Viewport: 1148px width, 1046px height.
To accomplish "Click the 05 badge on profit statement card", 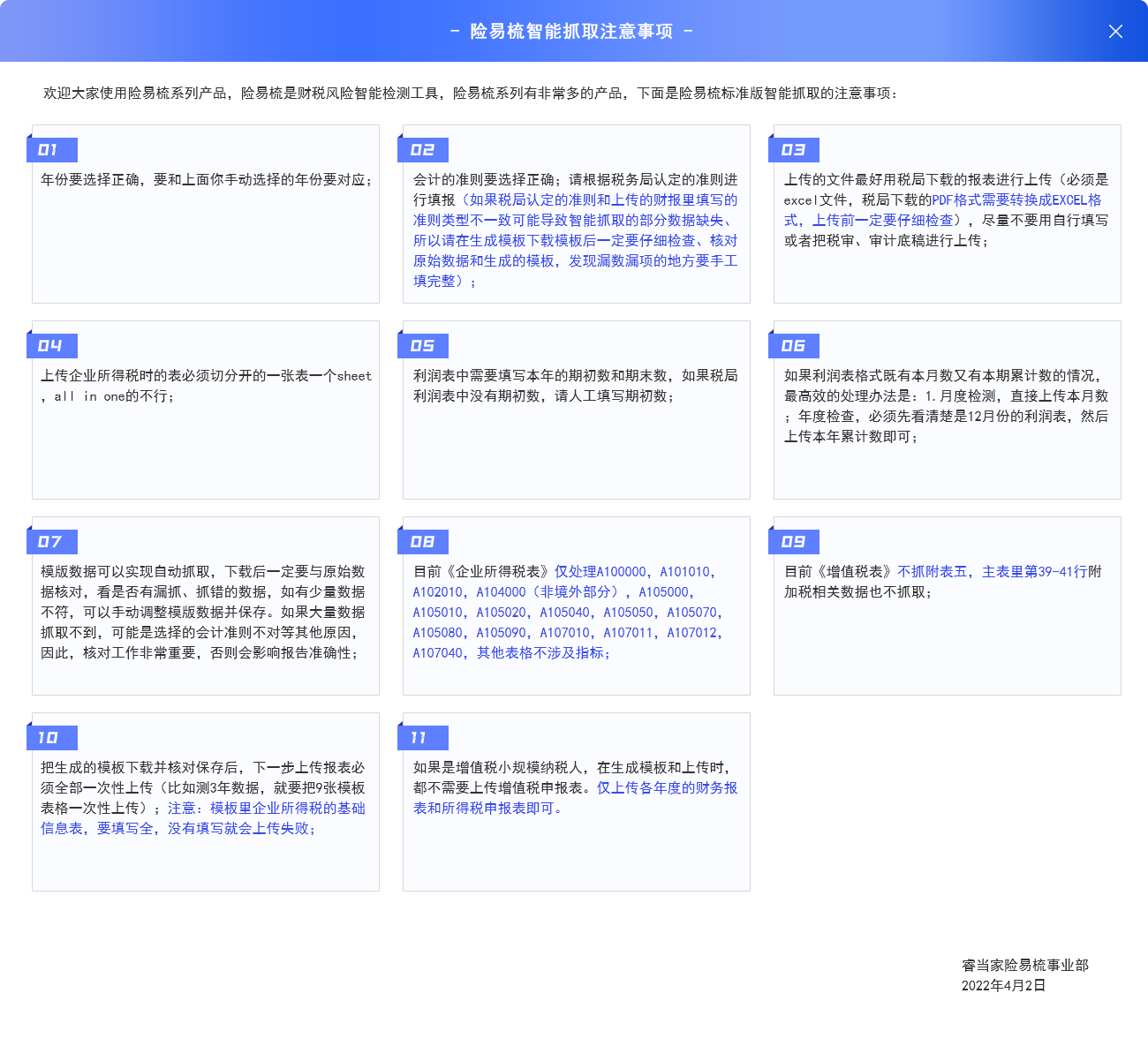I will [424, 346].
